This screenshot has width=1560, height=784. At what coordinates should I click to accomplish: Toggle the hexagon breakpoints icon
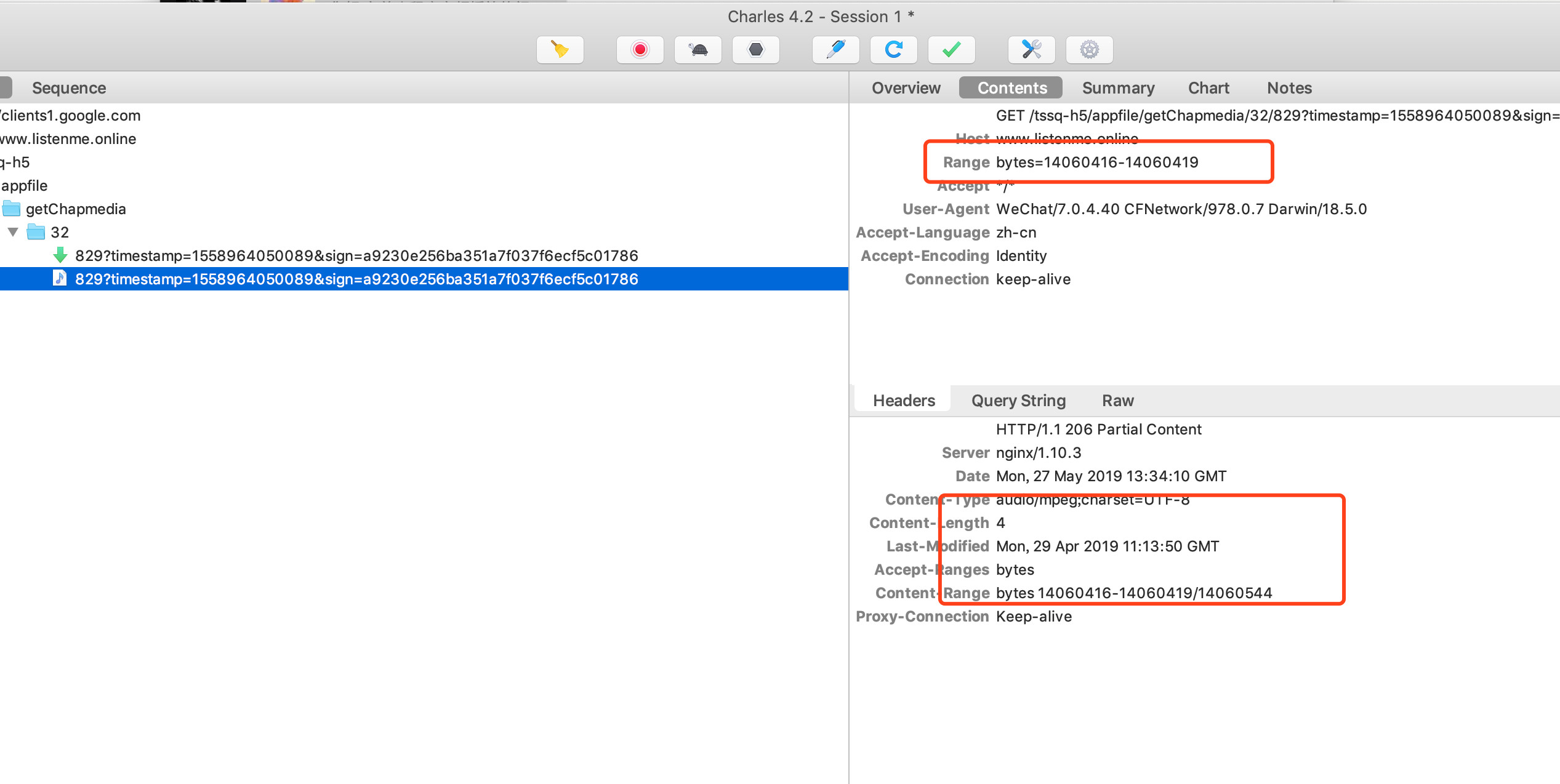(755, 49)
